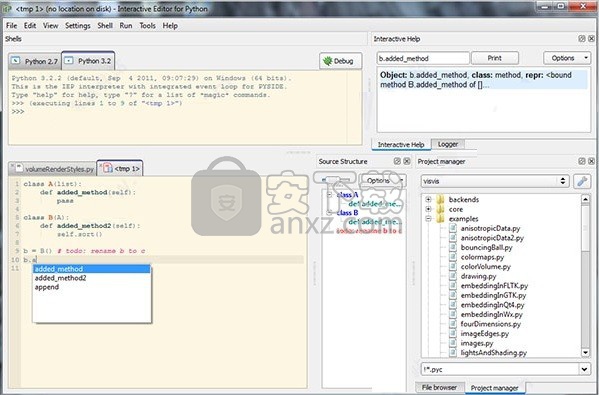Select embeddingInQt4.py file

click(x=492, y=305)
